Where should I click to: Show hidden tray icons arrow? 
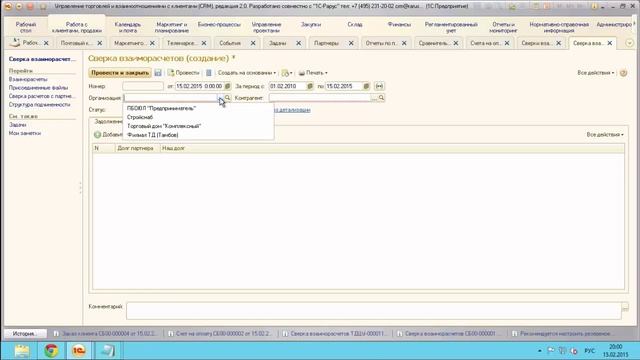[x=540, y=351]
